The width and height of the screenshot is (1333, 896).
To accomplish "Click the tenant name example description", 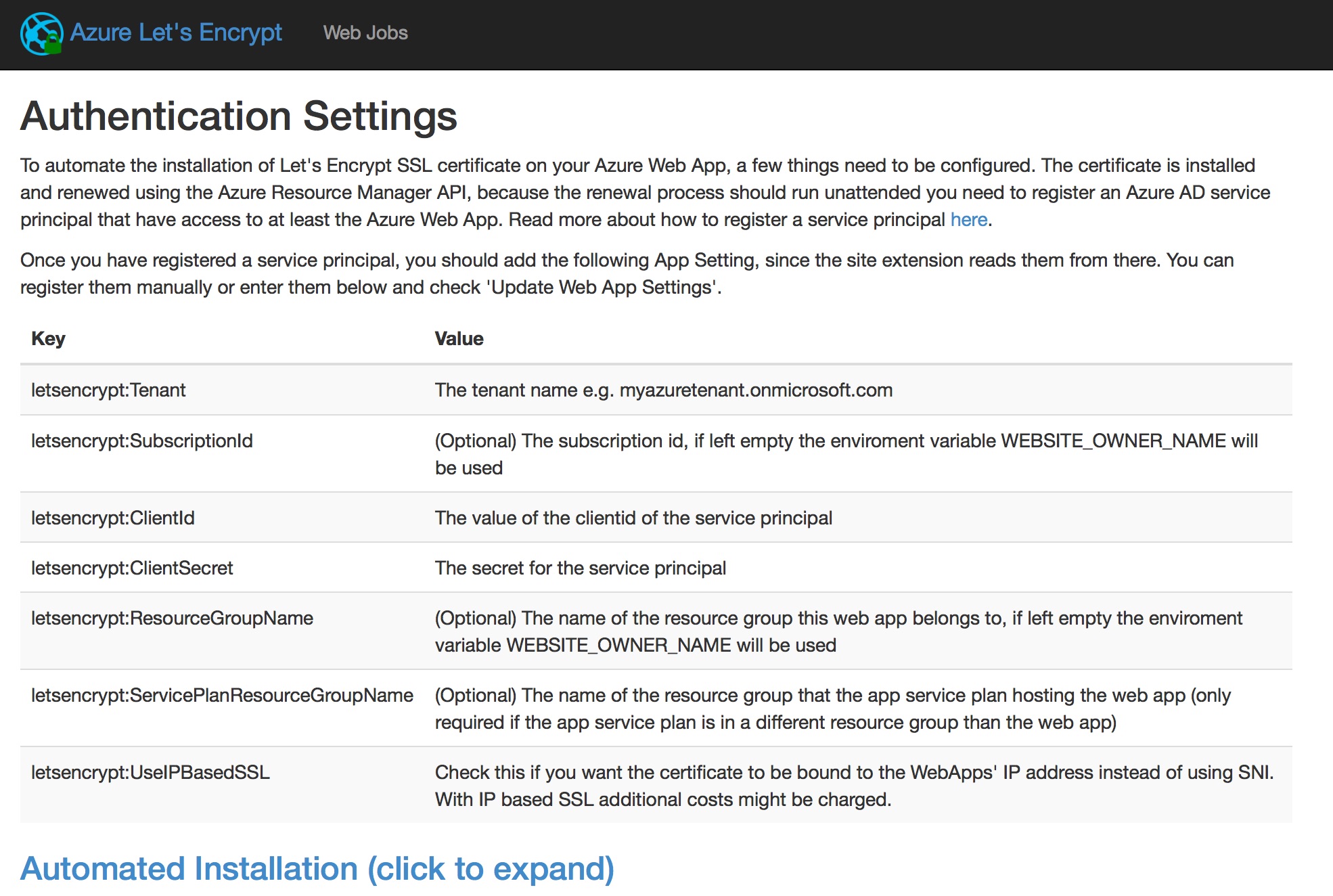I will (663, 390).
